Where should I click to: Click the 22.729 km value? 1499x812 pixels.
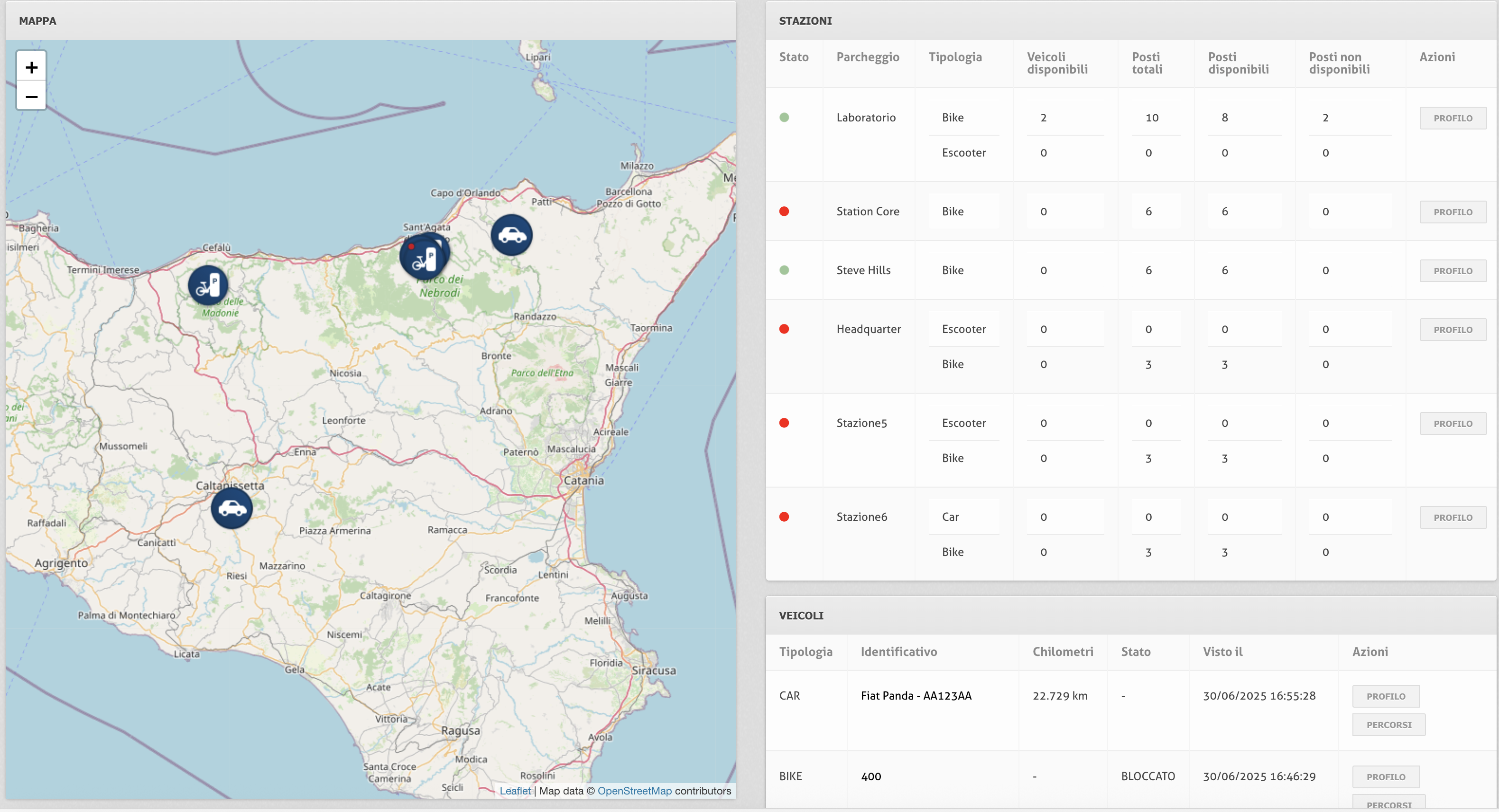(x=1060, y=696)
